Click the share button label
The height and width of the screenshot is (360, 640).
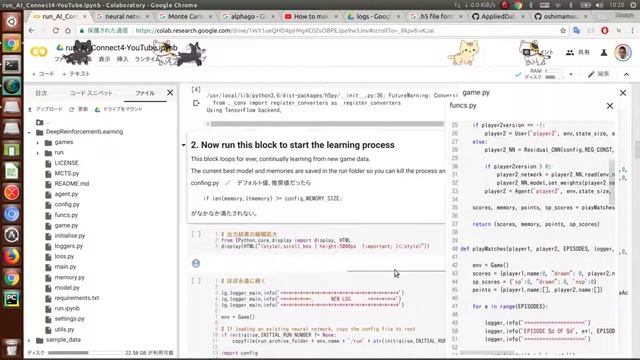click(x=584, y=52)
